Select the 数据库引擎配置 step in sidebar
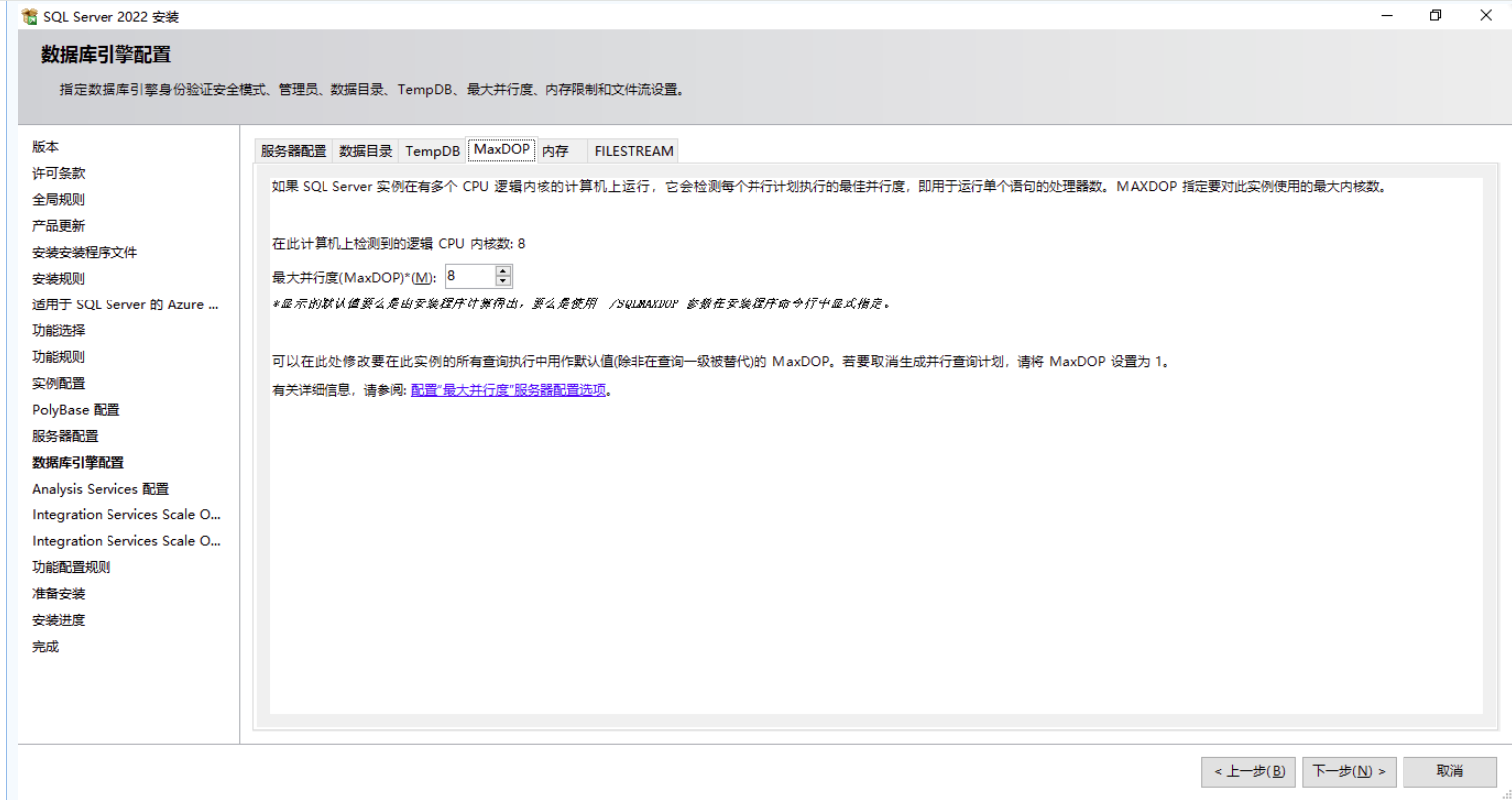Image resolution: width=1512 pixels, height=800 pixels. point(79,462)
